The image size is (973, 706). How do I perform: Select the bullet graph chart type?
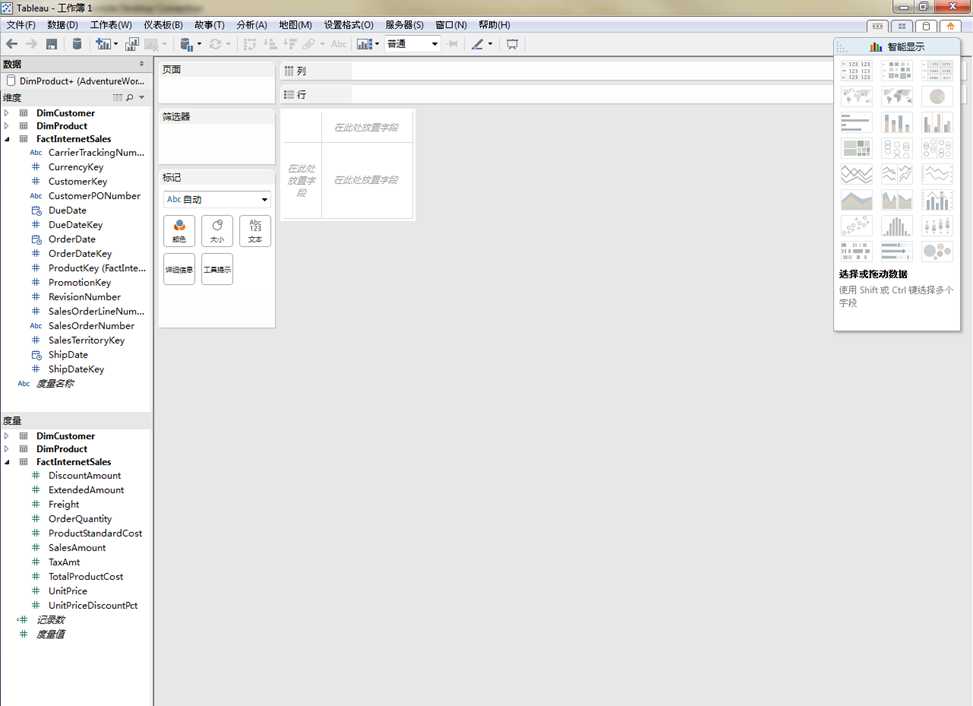897,251
